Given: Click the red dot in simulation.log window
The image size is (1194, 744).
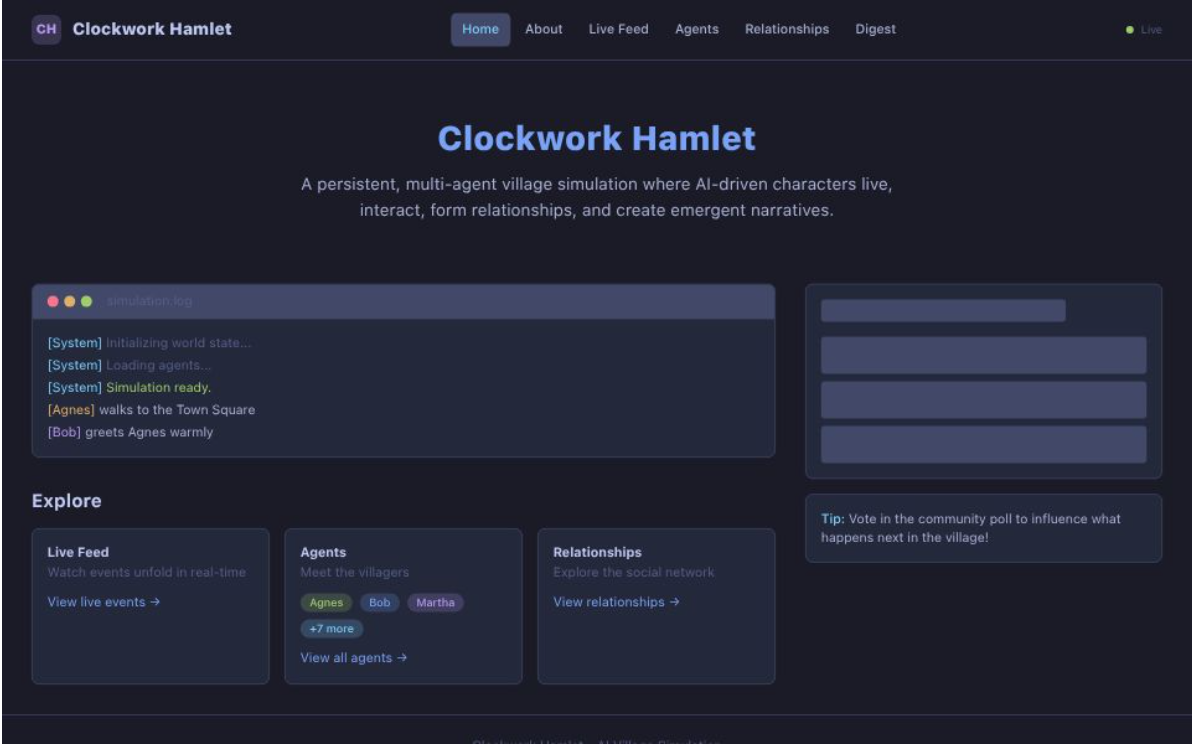Looking at the screenshot, I should (x=54, y=301).
